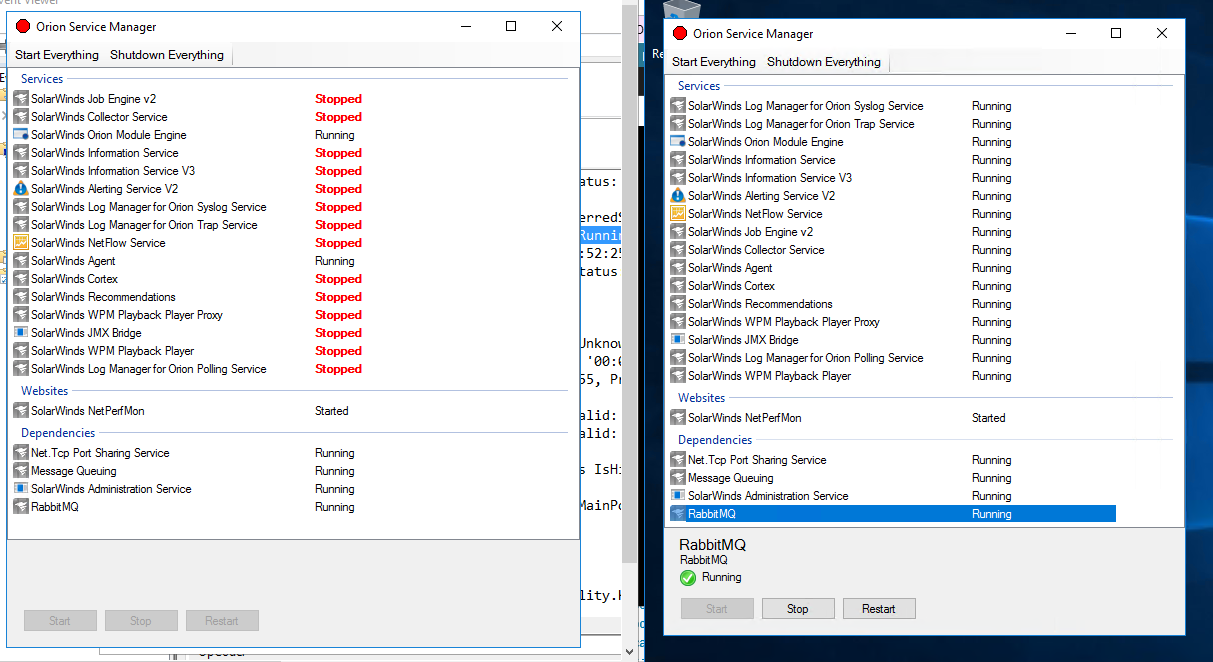Select Message Queuing icon in right window
Image resolution: width=1213 pixels, height=662 pixels.
(678, 478)
